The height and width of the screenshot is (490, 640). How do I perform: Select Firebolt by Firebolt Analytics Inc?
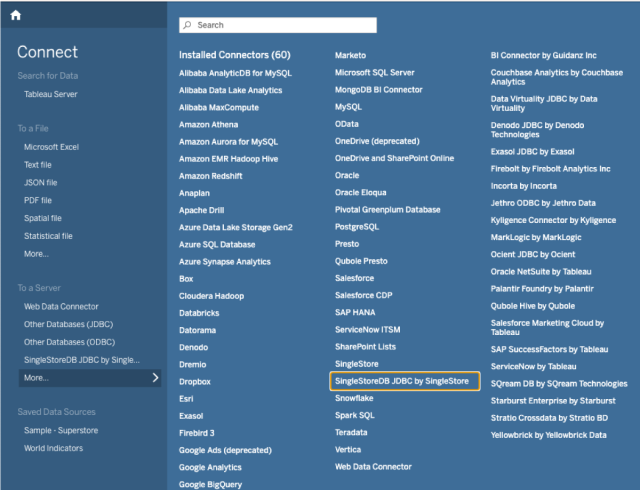tap(551, 169)
